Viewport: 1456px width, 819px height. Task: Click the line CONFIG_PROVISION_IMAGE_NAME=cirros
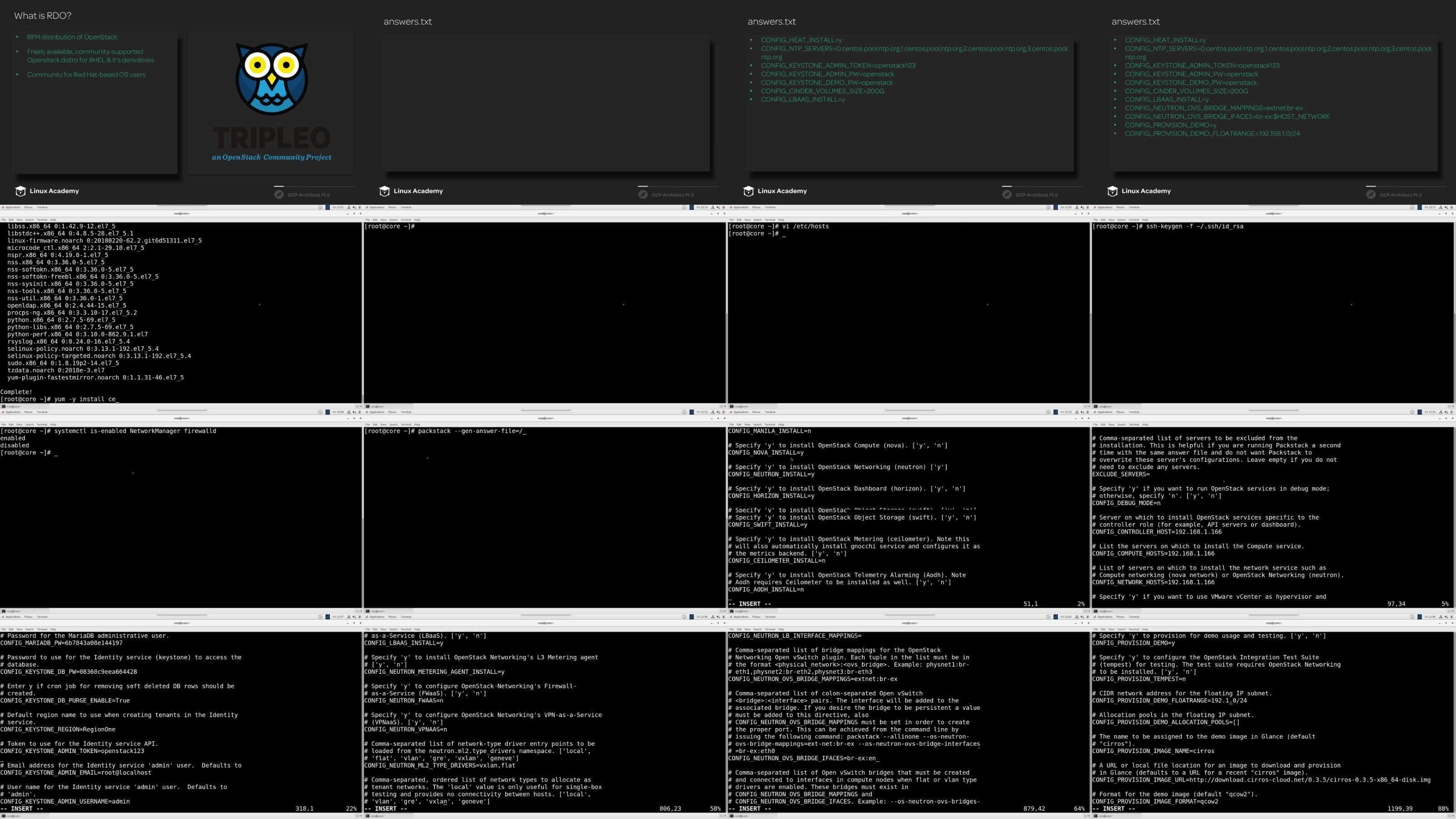click(1153, 751)
